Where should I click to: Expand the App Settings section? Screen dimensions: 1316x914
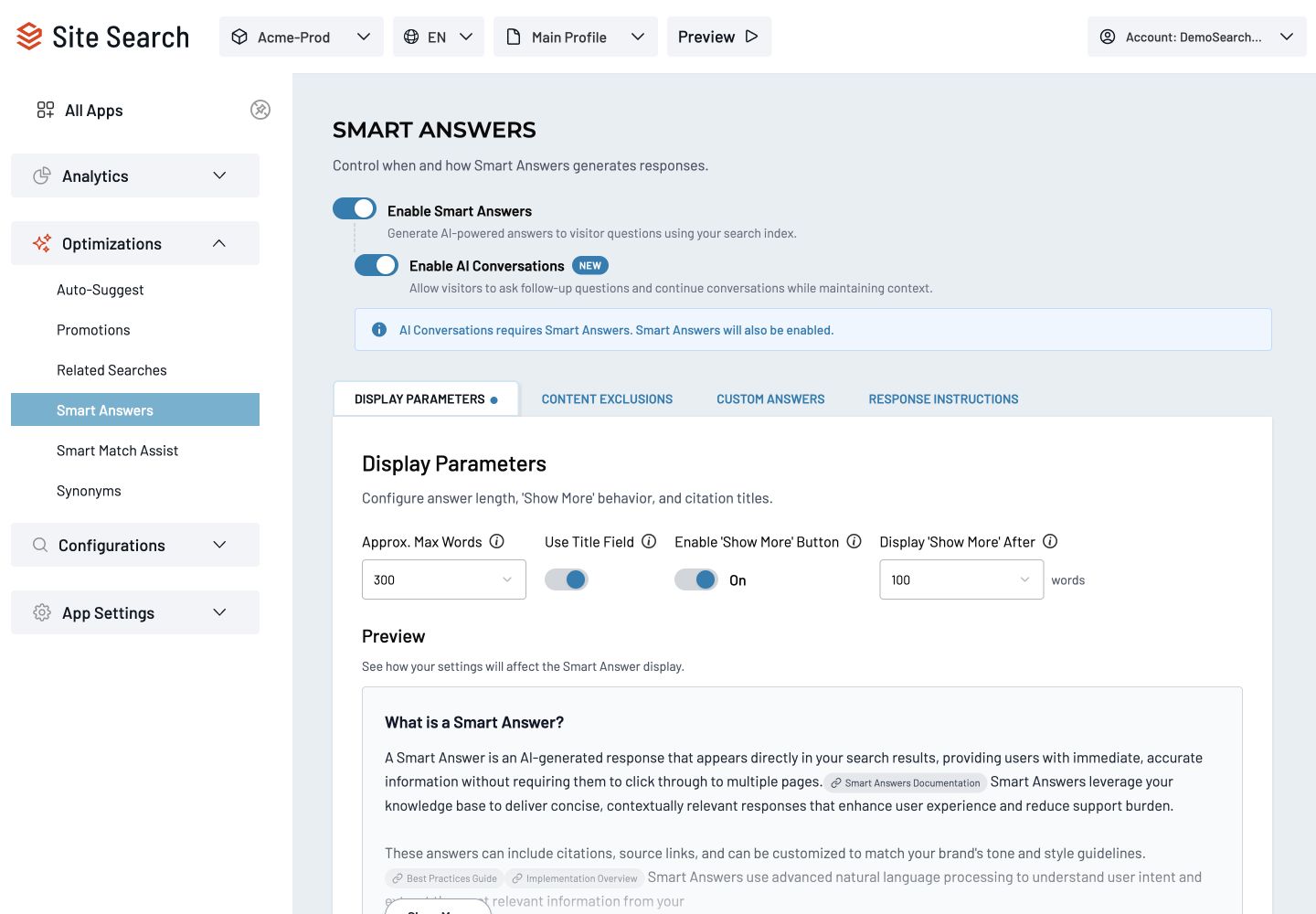(135, 612)
